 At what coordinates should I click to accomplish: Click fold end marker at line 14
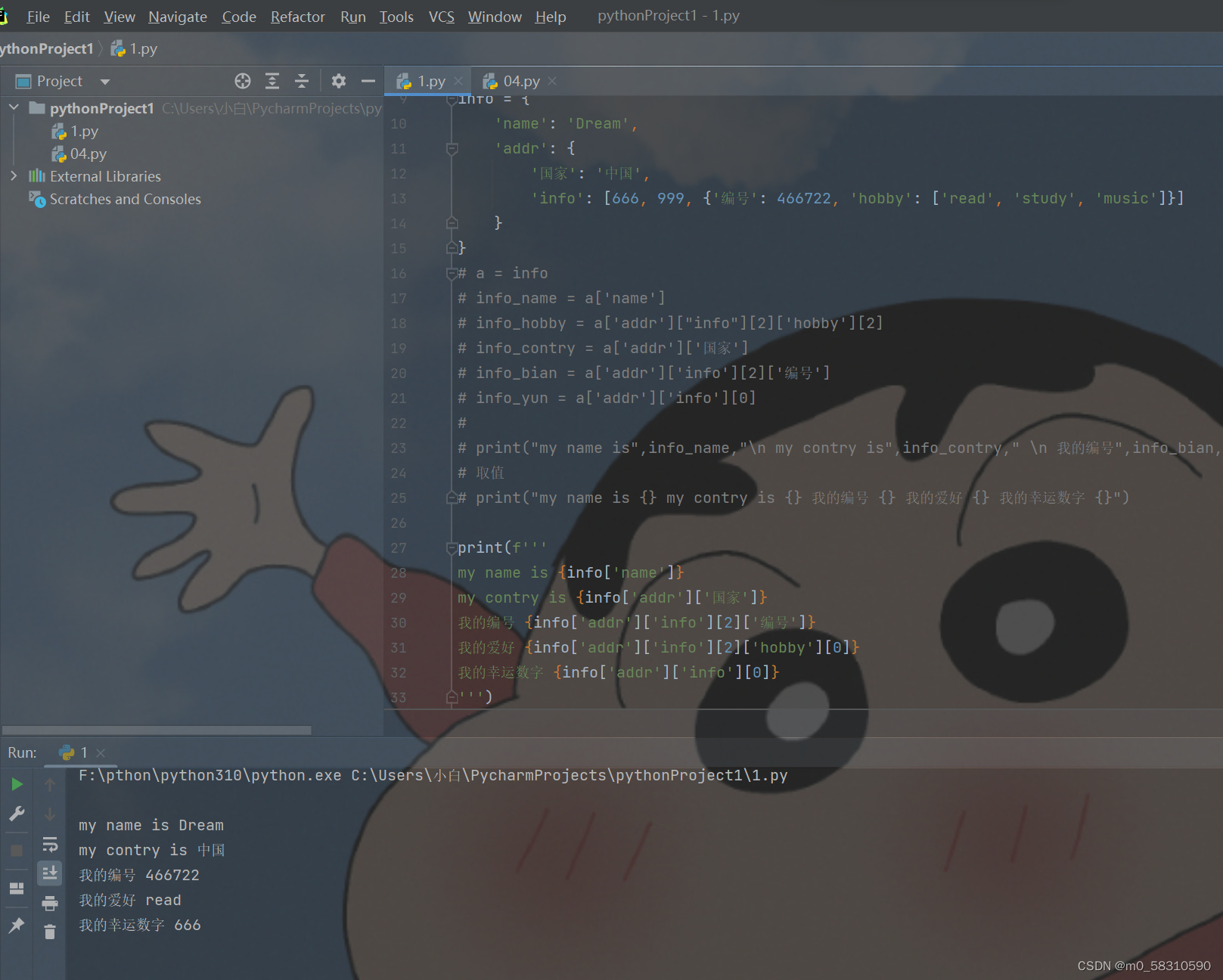click(452, 223)
